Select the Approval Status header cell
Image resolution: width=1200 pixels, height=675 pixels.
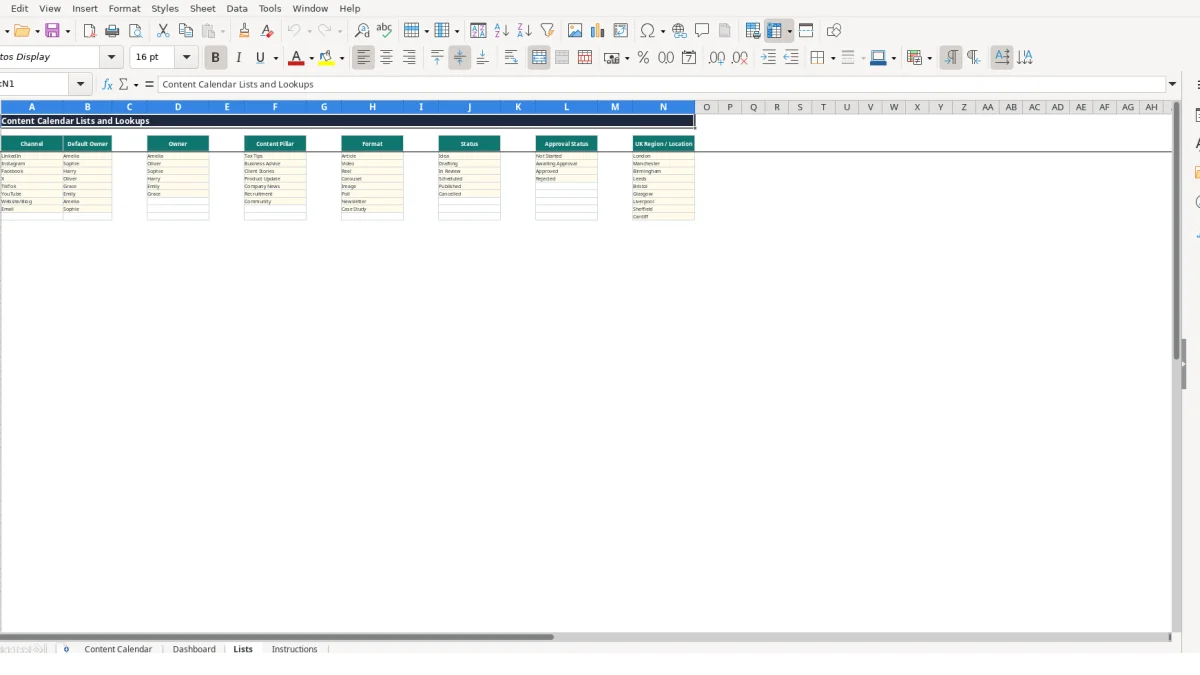tap(566, 143)
